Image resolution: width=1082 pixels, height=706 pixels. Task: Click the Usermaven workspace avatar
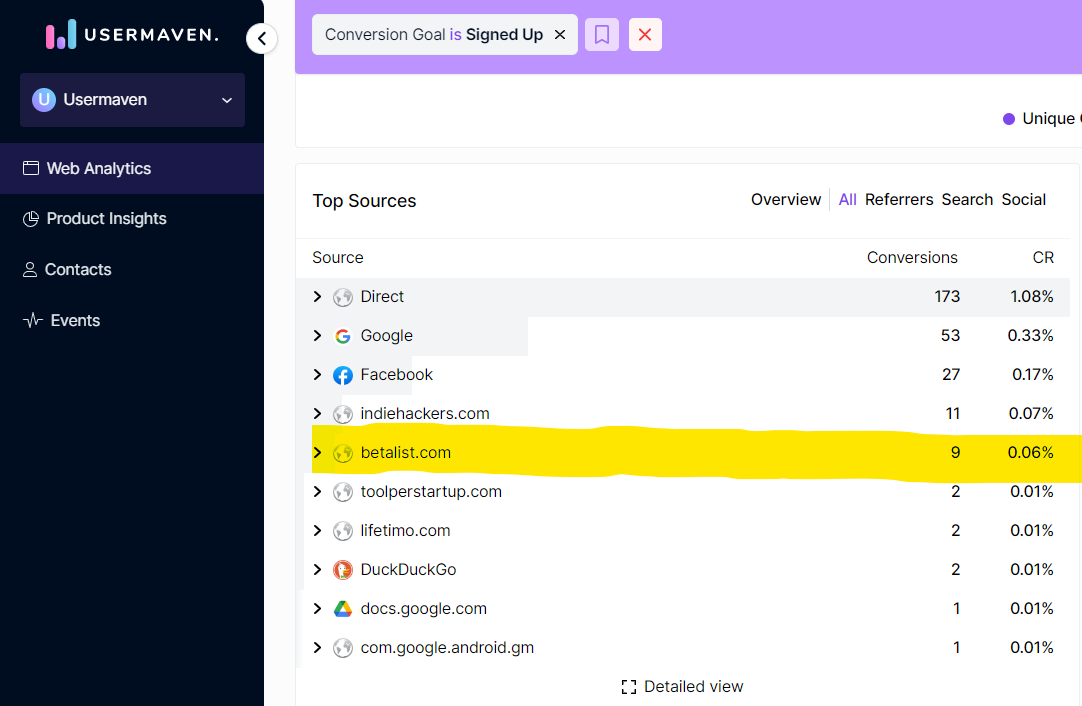(x=43, y=100)
